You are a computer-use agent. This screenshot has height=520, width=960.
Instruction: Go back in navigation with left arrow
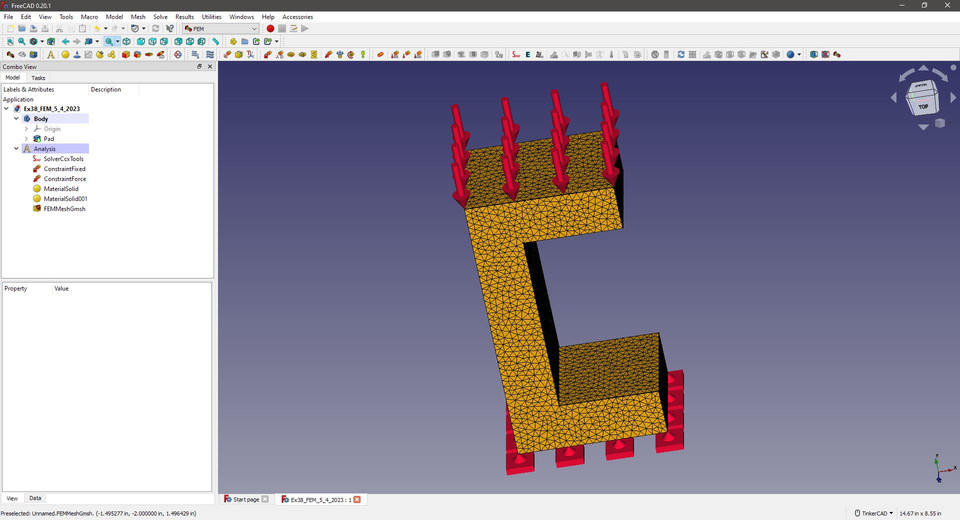coord(66,41)
